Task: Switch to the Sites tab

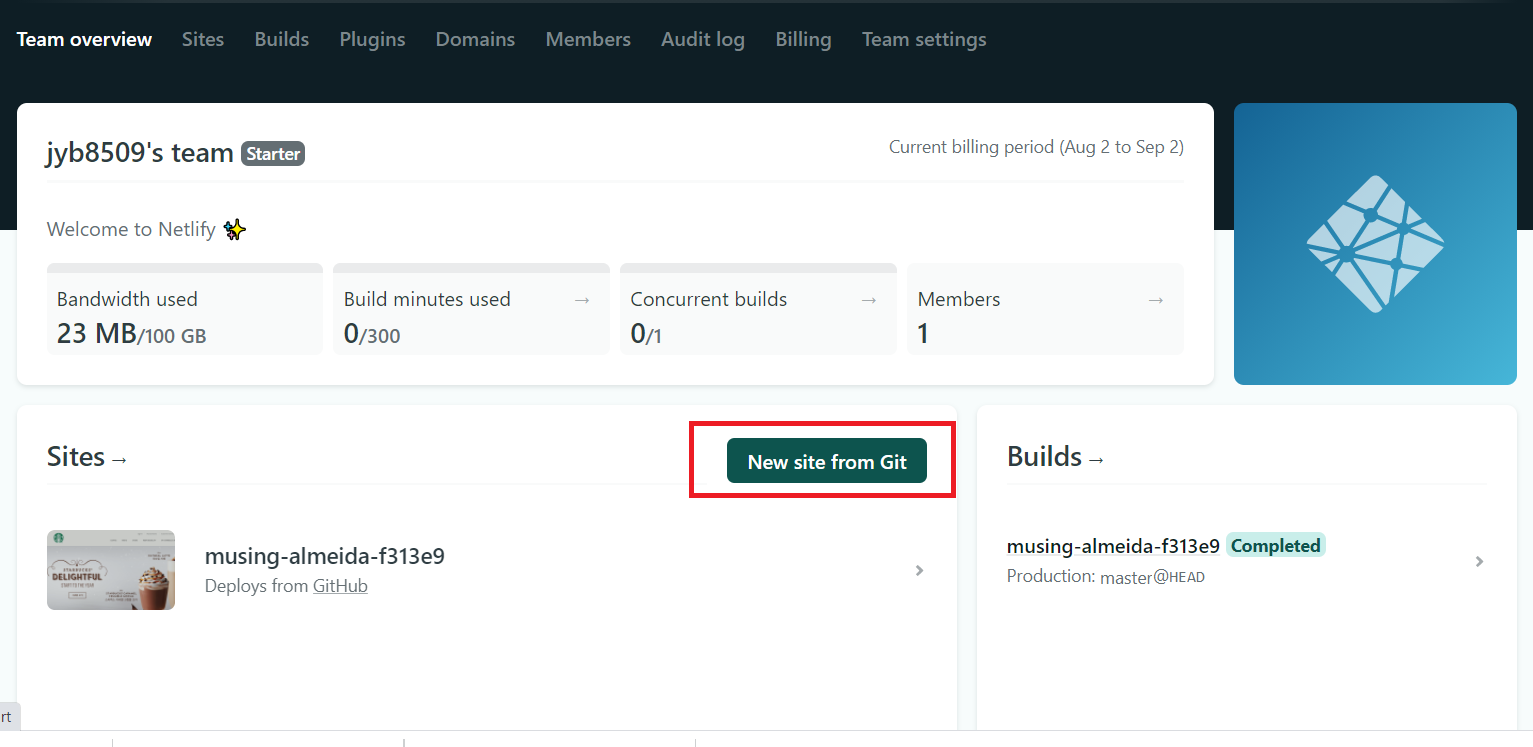Action: (x=203, y=39)
